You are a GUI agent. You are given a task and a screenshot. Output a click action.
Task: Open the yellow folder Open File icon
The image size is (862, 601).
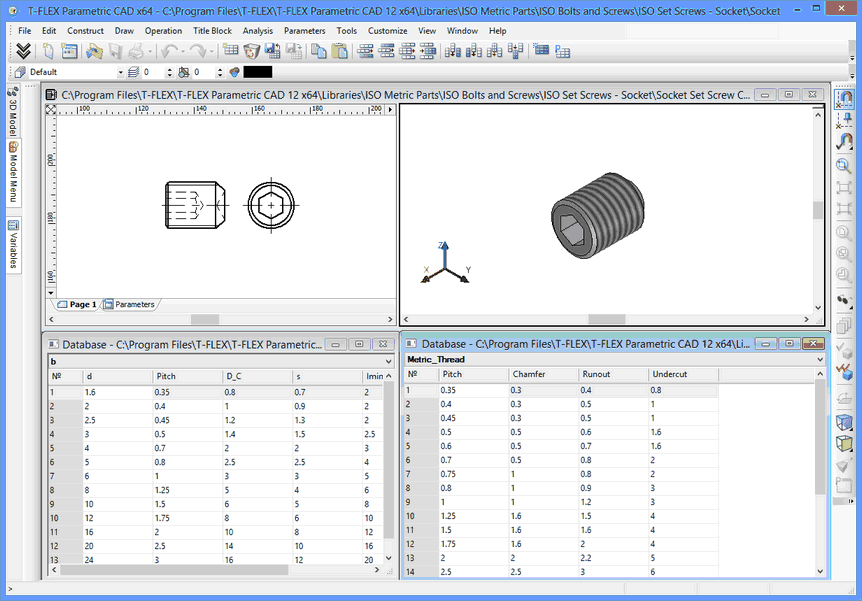coord(94,51)
